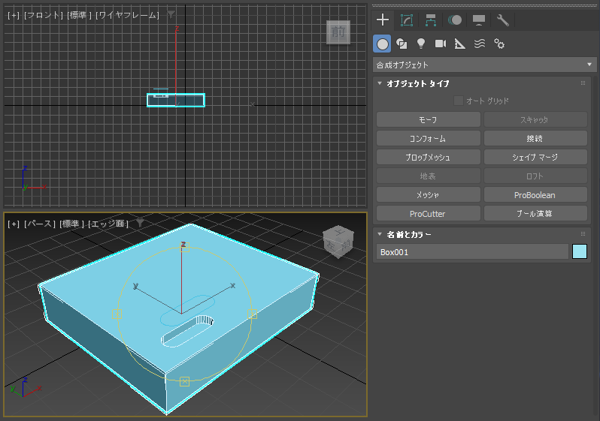Open the Hierarchy command panel tab

431,20
